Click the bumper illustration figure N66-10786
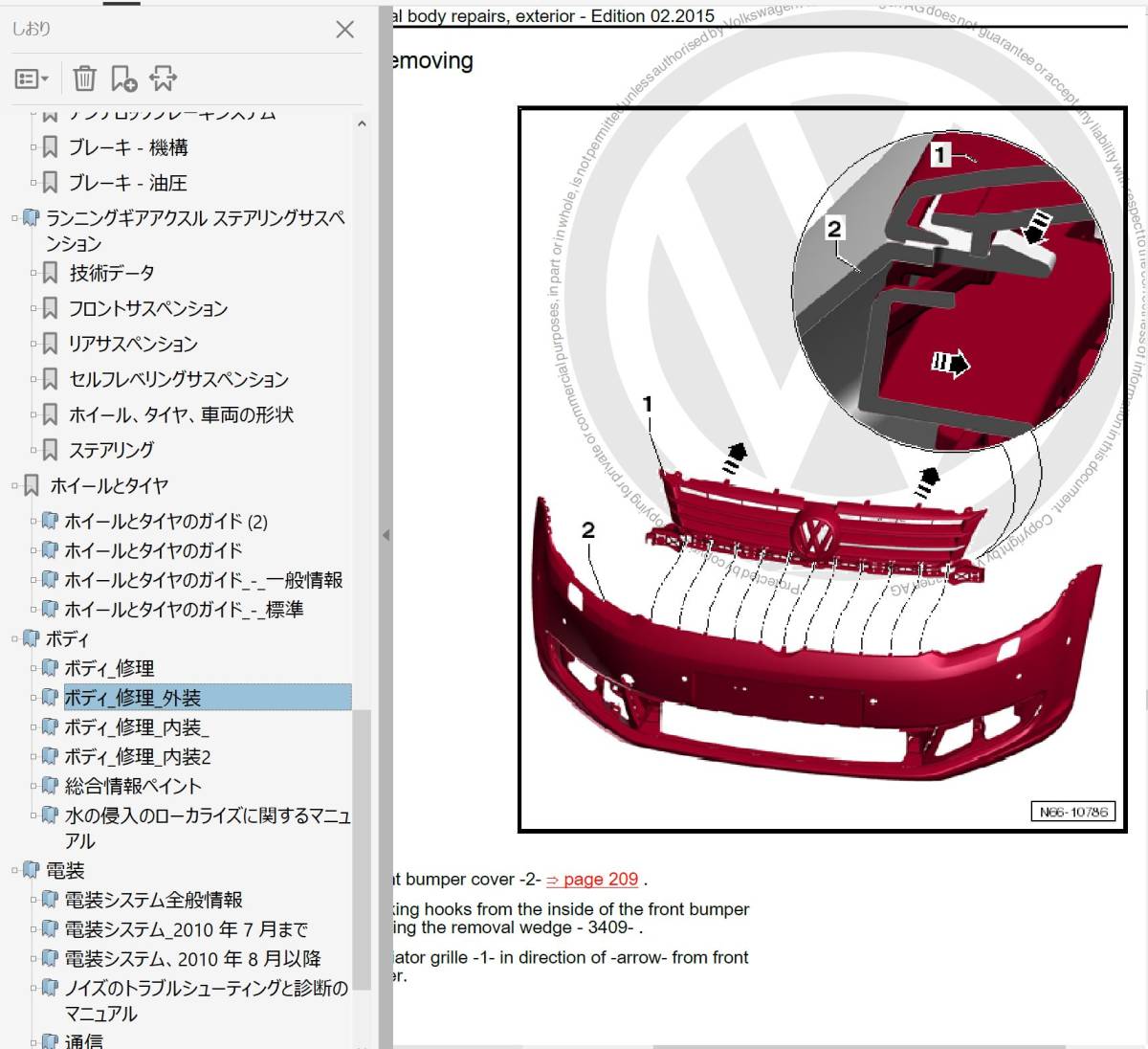The width and height of the screenshot is (1148, 1049). point(821,470)
